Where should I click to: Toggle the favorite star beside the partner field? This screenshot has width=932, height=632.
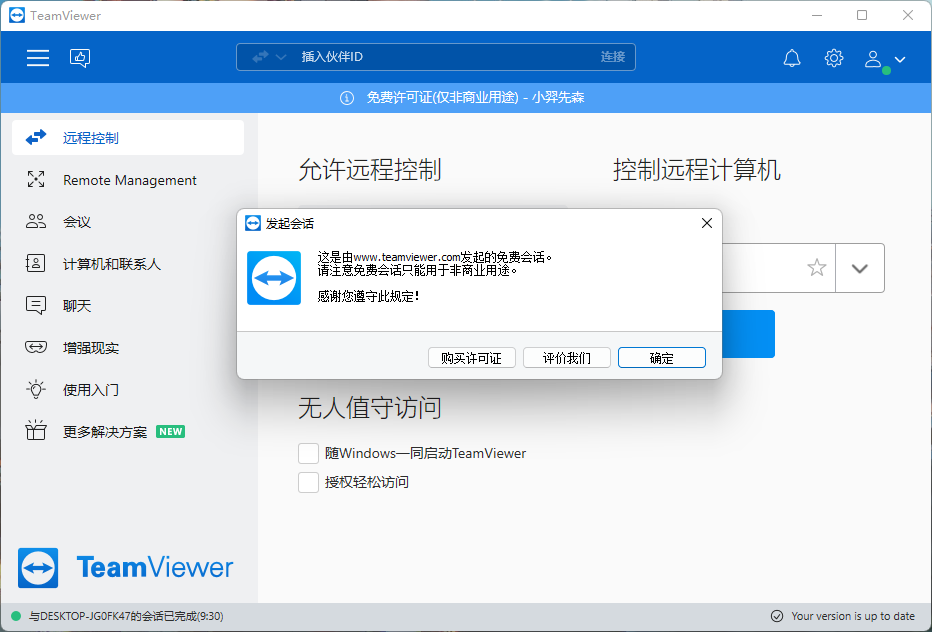[x=816, y=268]
